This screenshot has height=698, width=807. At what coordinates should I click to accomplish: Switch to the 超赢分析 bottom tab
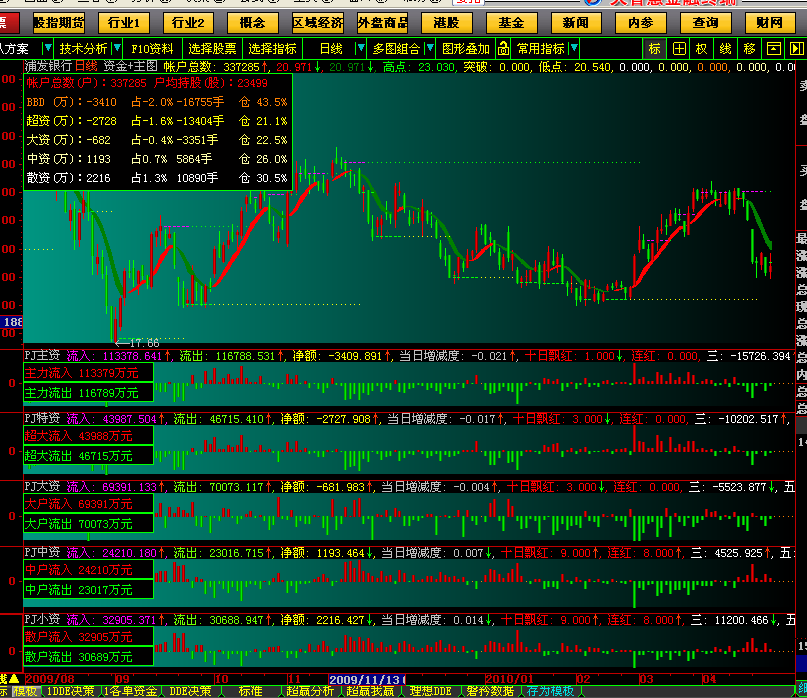tap(310, 691)
